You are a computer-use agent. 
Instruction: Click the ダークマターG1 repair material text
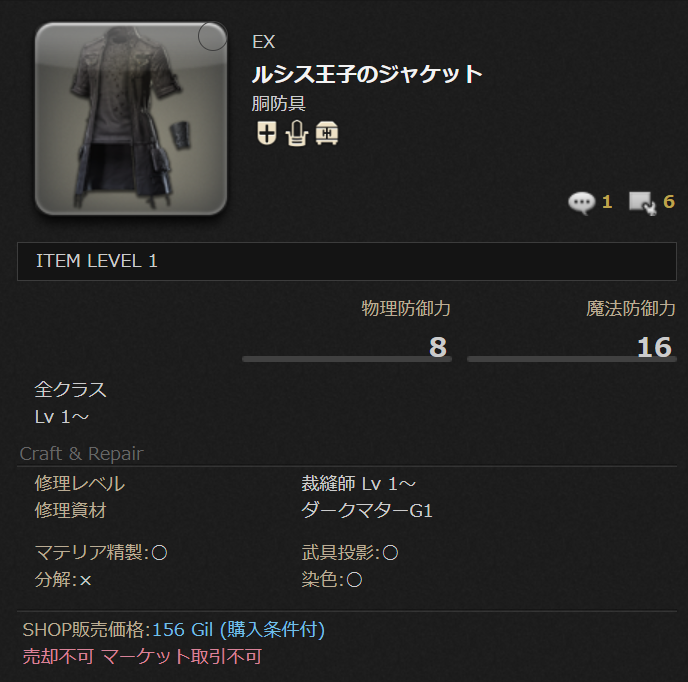[367, 511]
